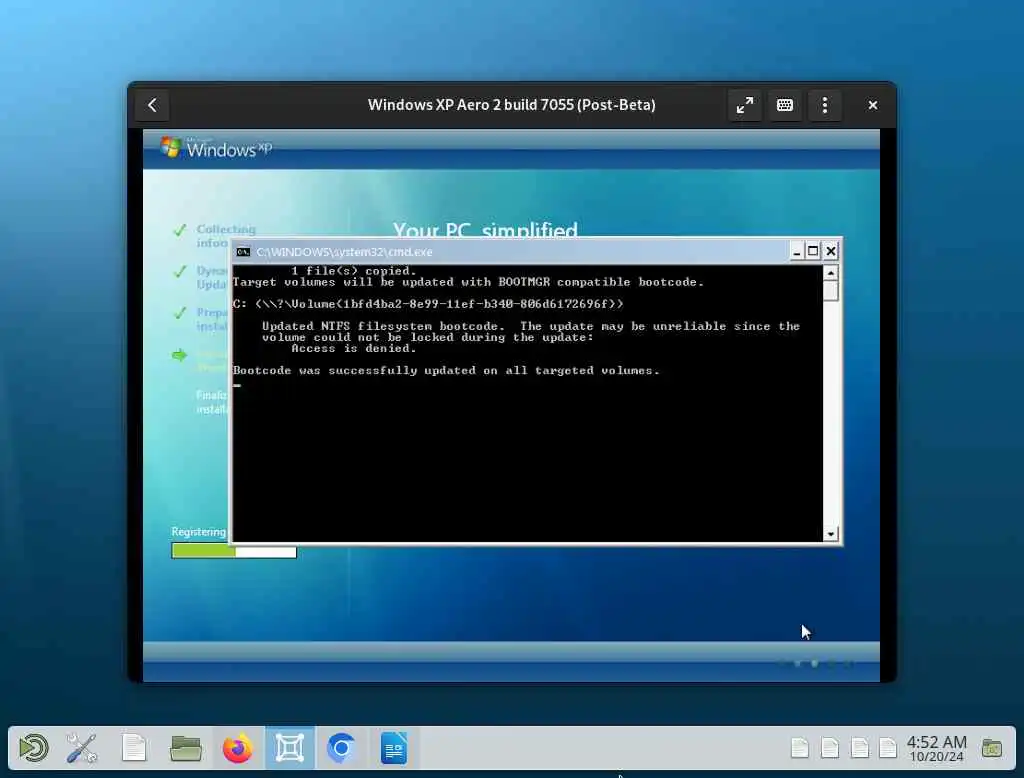Screen dimensions: 1024x778
Task: Click the 'Registering' status label
Action: tap(199, 532)
